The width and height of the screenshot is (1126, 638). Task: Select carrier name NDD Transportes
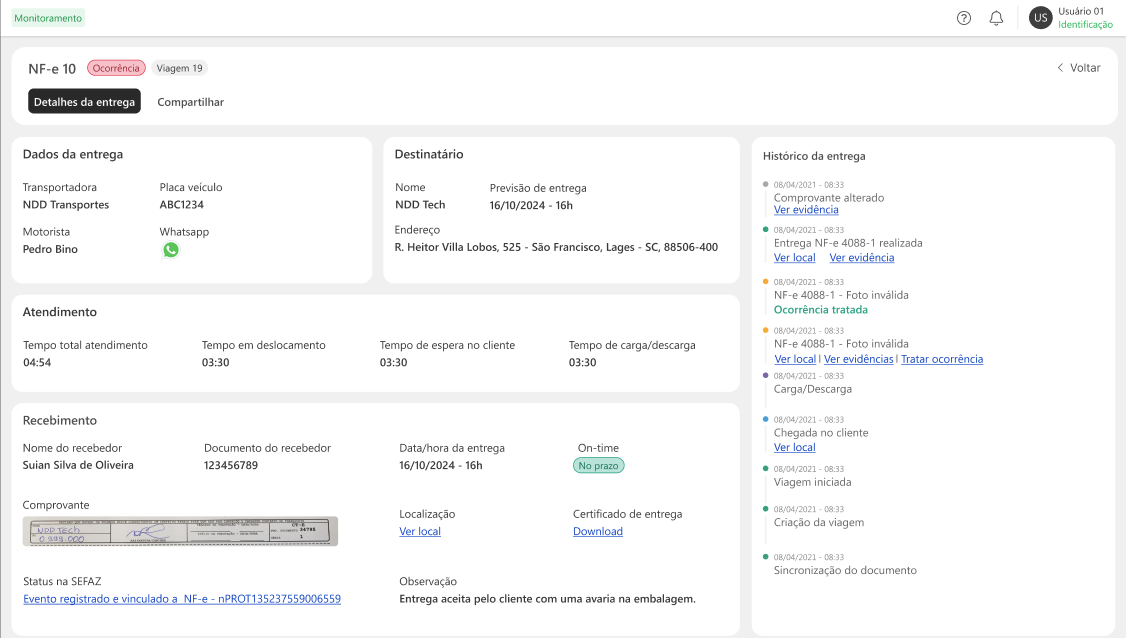66,205
